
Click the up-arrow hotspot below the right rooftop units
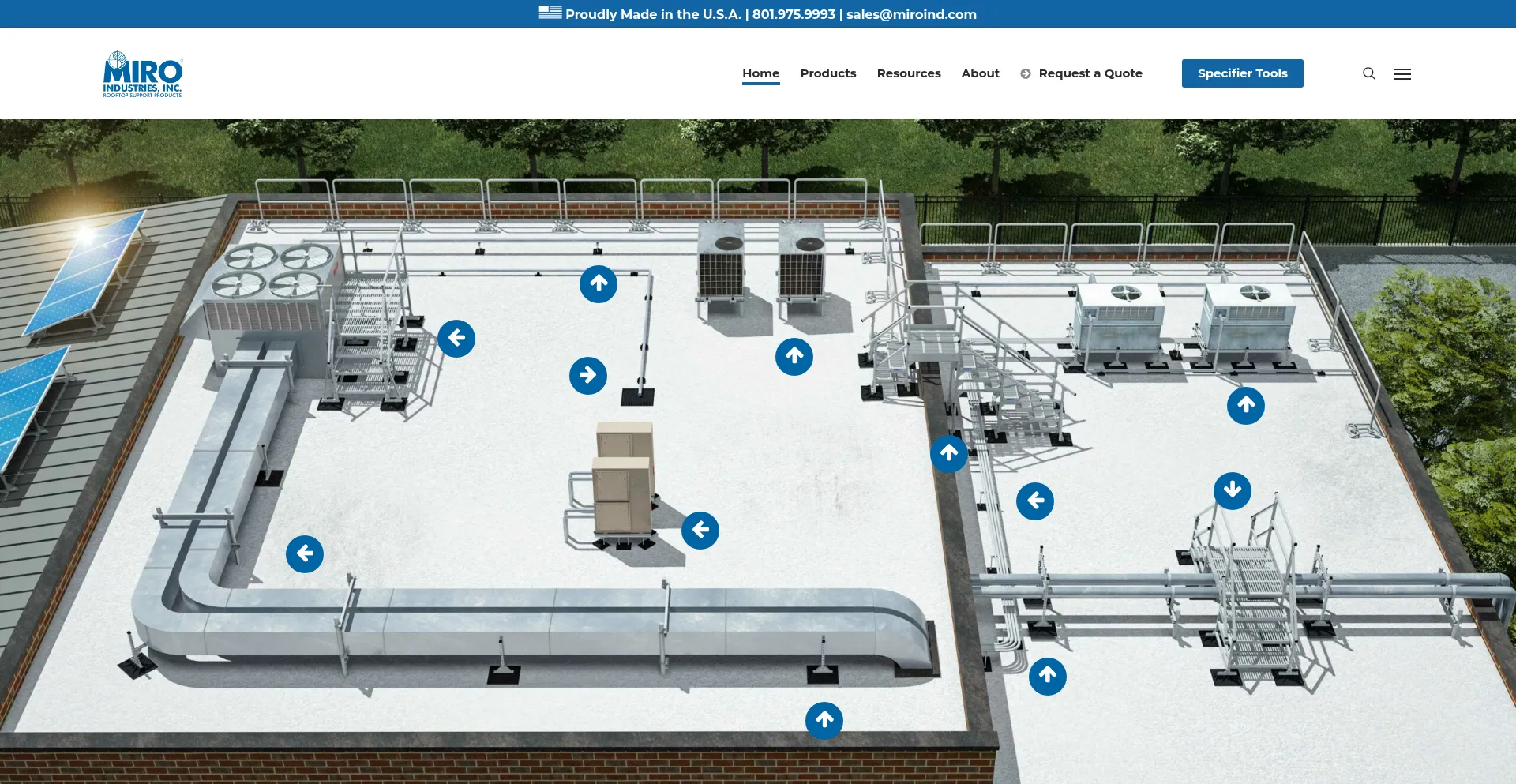1246,406
